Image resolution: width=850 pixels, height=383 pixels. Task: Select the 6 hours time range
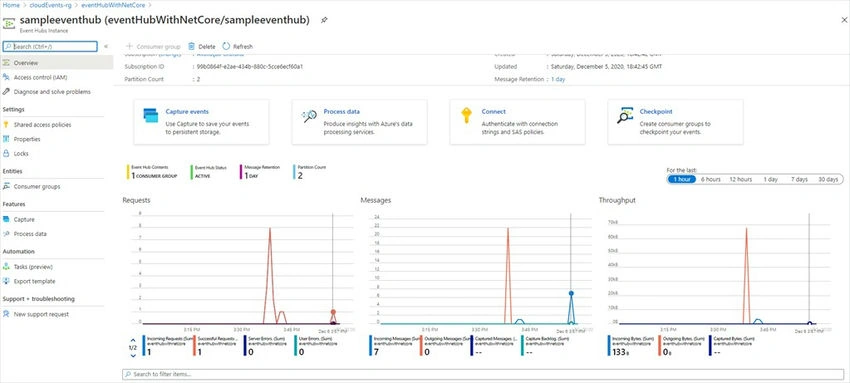tap(710, 179)
